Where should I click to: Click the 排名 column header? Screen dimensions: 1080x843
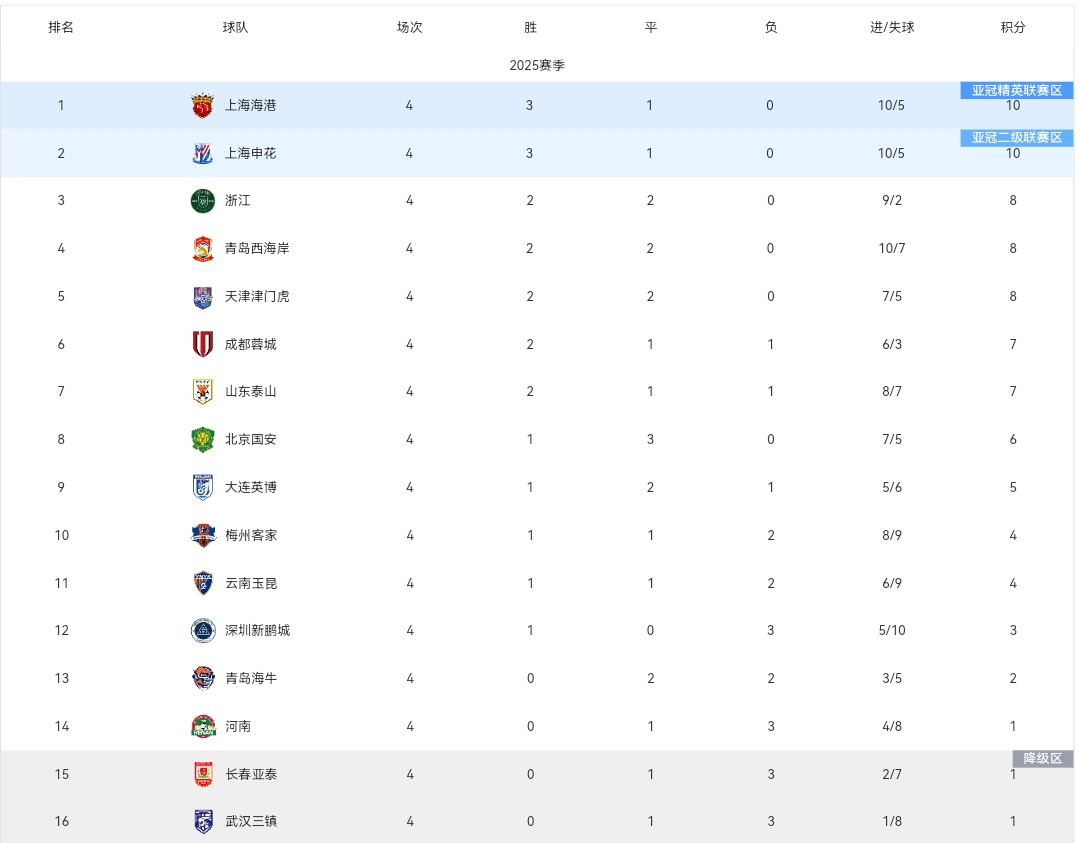pyautogui.click(x=61, y=27)
